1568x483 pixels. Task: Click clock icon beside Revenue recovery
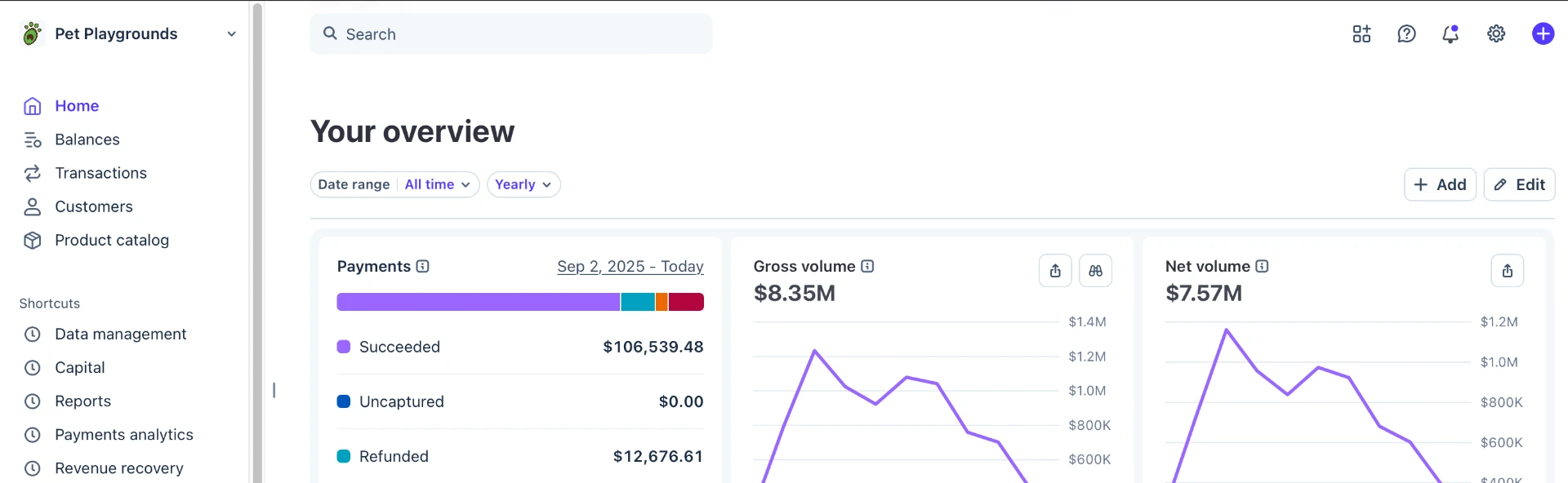(33, 467)
